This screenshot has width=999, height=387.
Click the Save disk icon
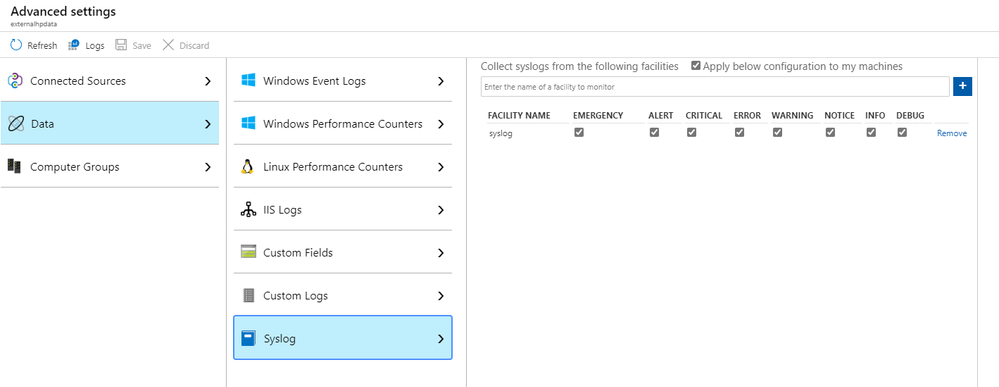coord(120,45)
